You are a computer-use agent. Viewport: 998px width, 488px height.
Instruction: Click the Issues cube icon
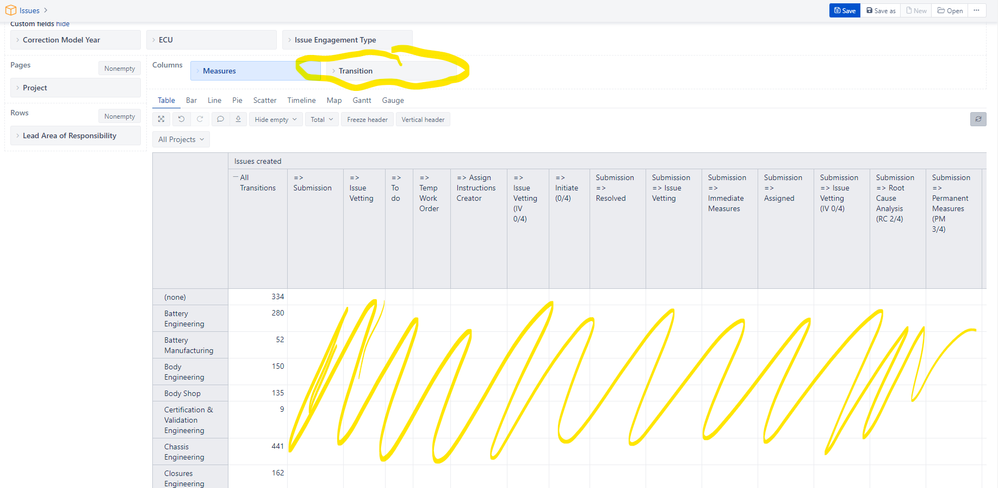(11, 10)
